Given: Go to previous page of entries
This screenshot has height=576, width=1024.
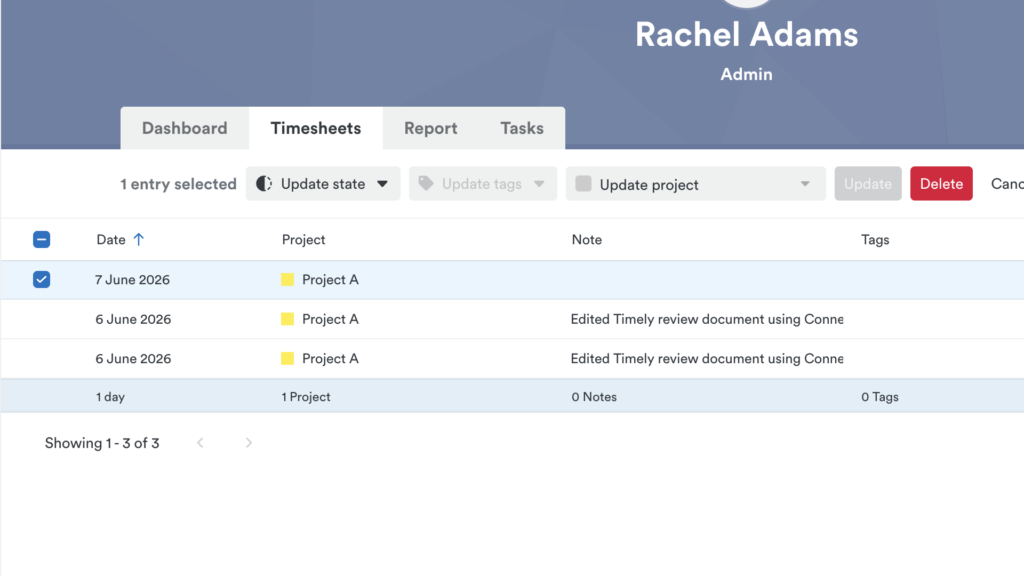Looking at the screenshot, I should pos(200,443).
